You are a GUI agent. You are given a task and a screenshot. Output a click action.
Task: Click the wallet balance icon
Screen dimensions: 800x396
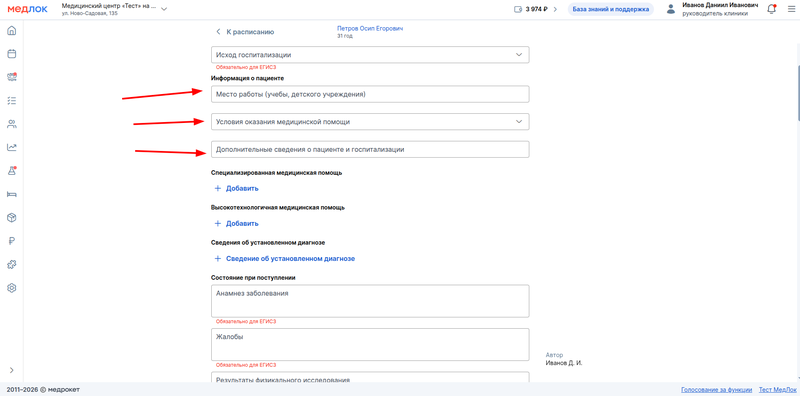pyautogui.click(x=518, y=9)
